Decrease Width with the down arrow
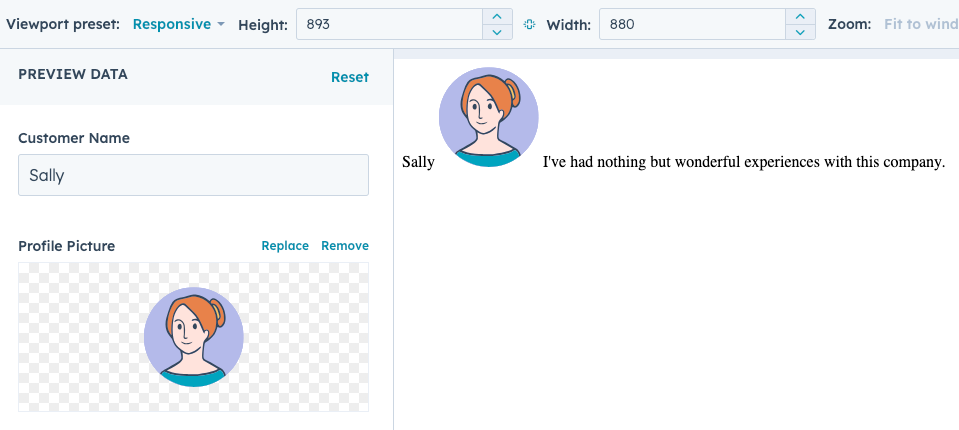959x430 pixels. (x=800, y=32)
